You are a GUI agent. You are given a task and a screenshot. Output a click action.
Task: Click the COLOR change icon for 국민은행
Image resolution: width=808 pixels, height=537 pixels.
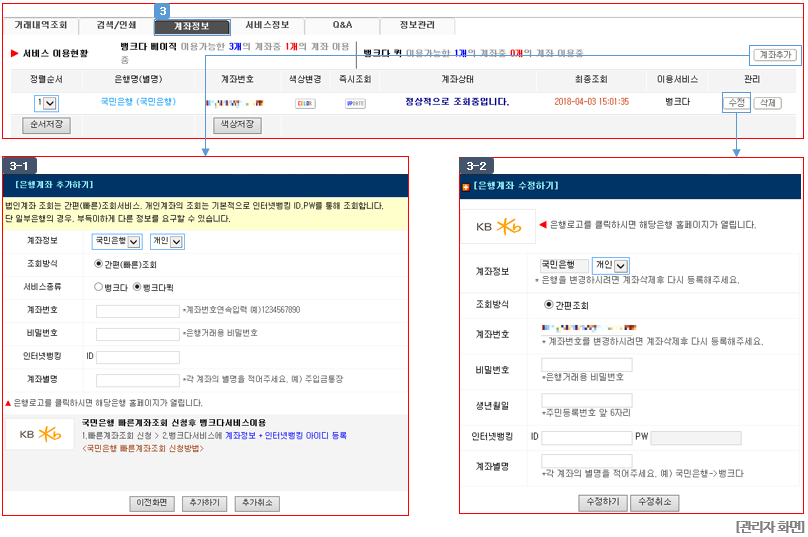pyautogui.click(x=305, y=104)
